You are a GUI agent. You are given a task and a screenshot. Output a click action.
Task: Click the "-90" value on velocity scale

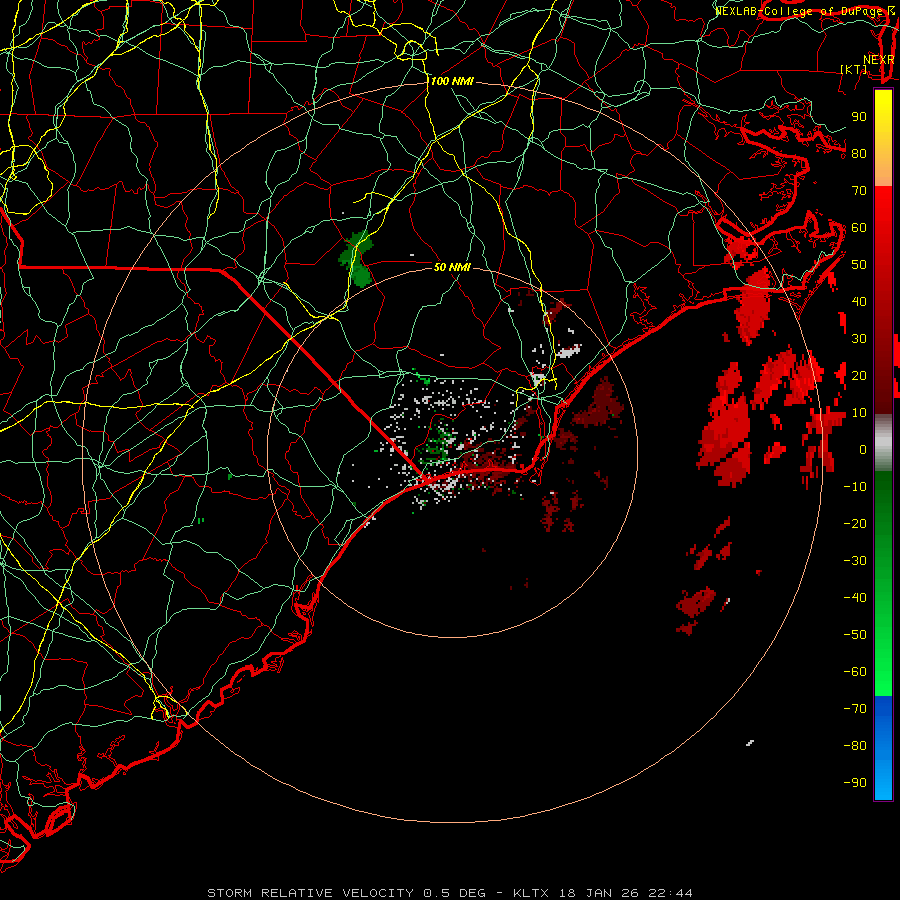click(855, 783)
